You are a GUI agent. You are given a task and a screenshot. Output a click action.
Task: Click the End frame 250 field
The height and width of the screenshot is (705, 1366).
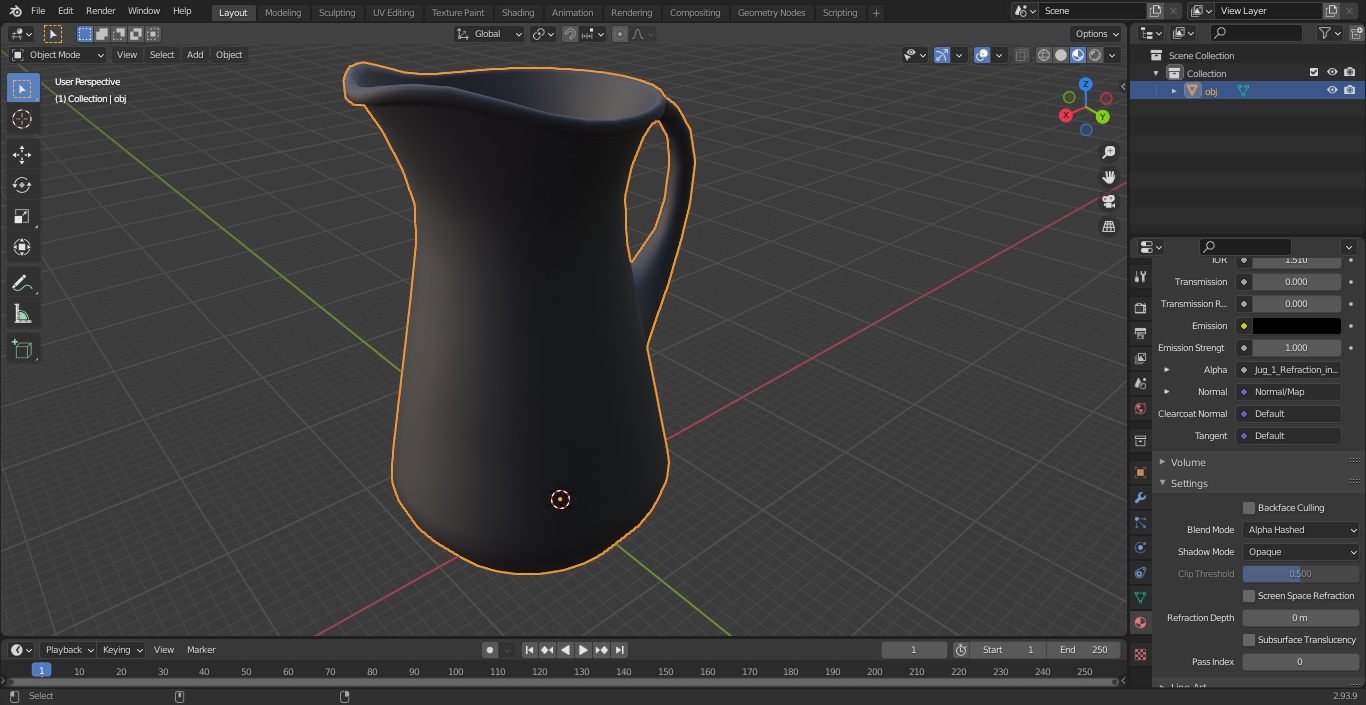1084,650
